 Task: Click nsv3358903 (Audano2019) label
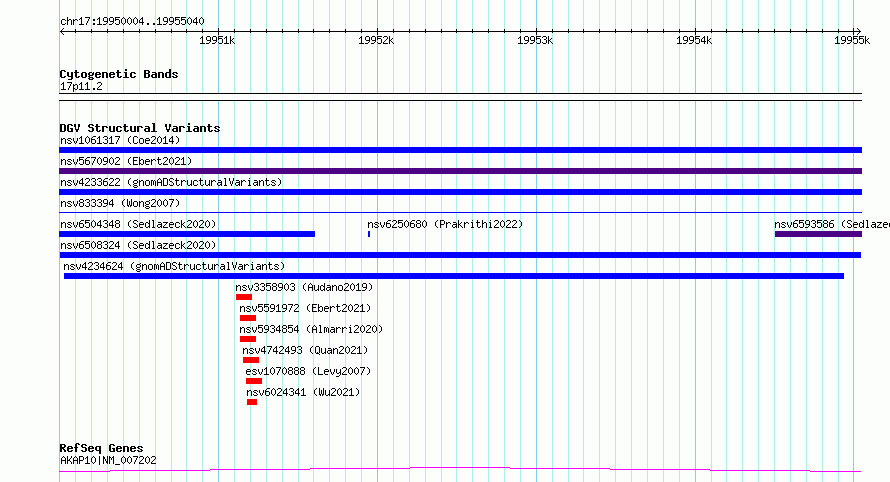coord(304,287)
